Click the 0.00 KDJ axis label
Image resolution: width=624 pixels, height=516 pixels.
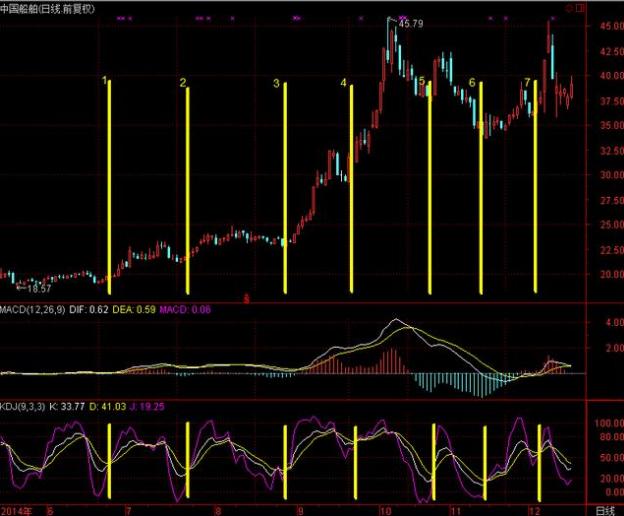click(614, 492)
